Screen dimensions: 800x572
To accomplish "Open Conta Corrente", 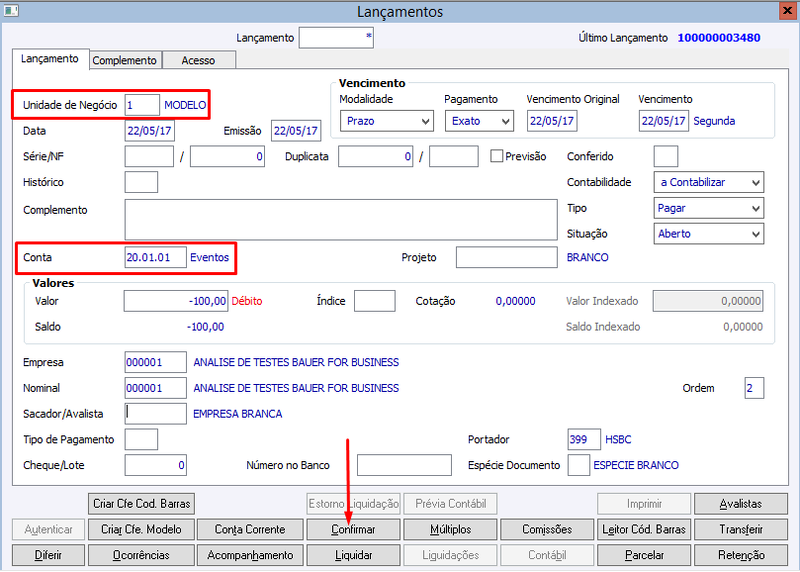I will pyautogui.click(x=250, y=529).
